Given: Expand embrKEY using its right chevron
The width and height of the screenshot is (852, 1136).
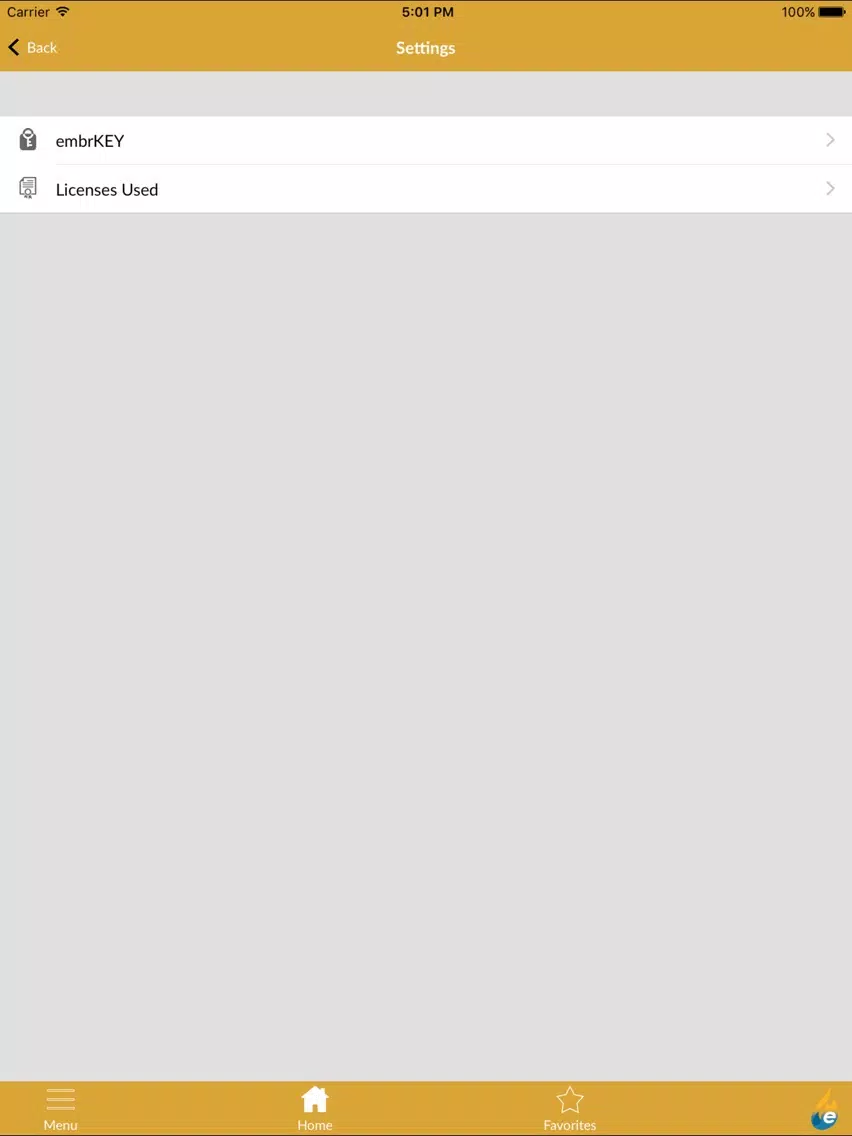Looking at the screenshot, I should pos(830,140).
